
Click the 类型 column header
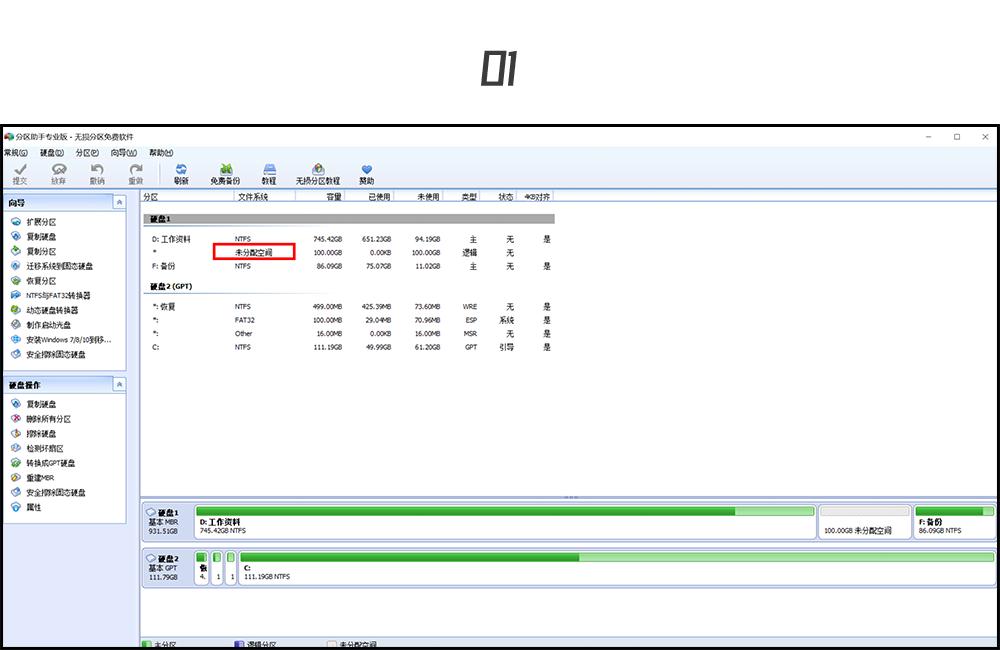pos(461,197)
